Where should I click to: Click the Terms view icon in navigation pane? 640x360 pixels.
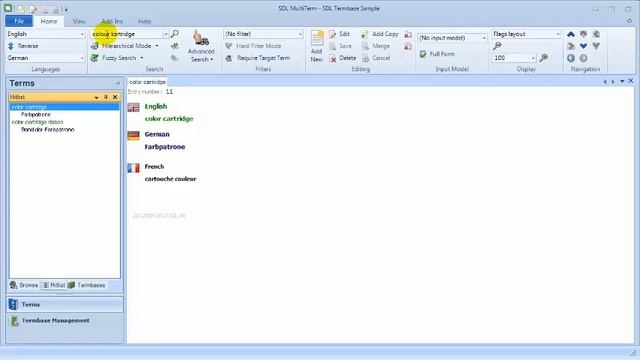[x=13, y=304]
